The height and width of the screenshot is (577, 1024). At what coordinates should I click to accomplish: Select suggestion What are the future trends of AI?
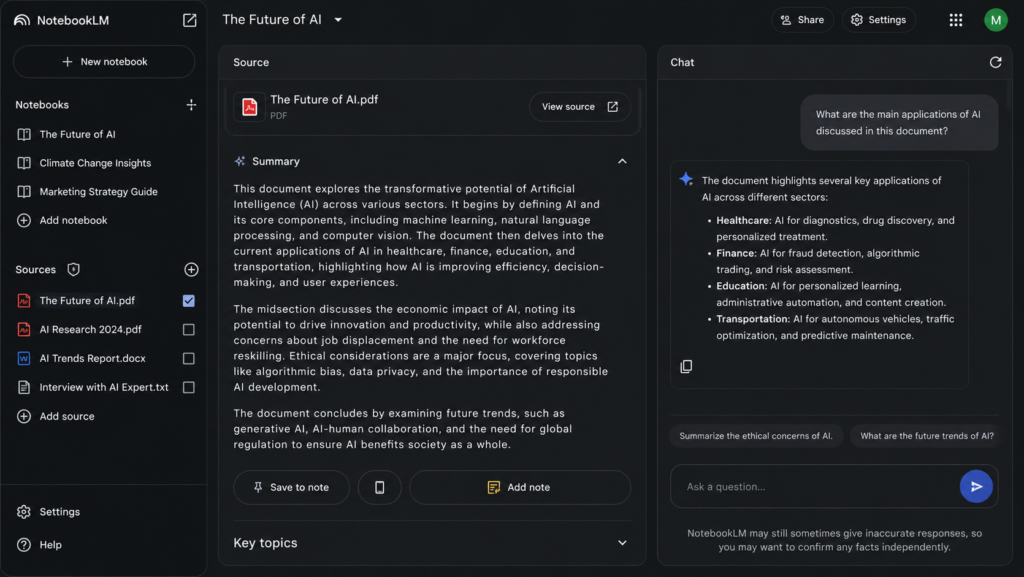coord(926,435)
